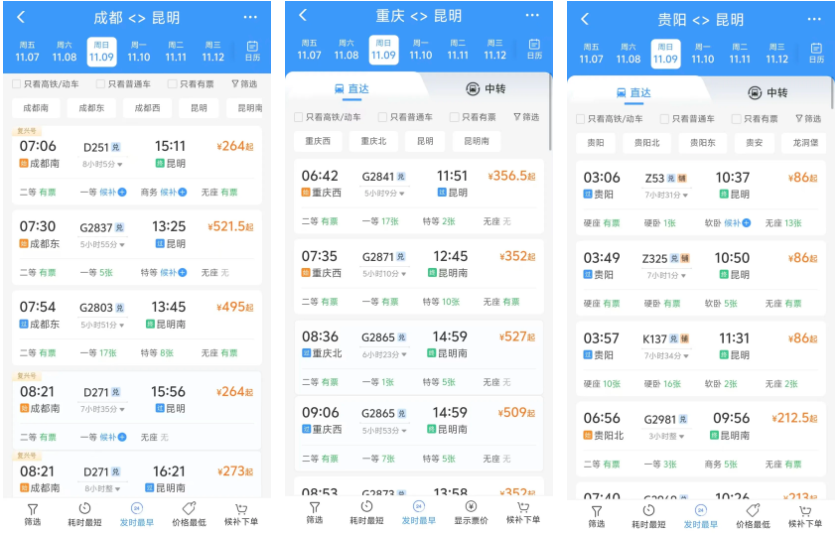Screen dimensions: 838x540
Task: Open the bottom 筛选 funnel on the 贵阳 screen
Action: [x=596, y=514]
